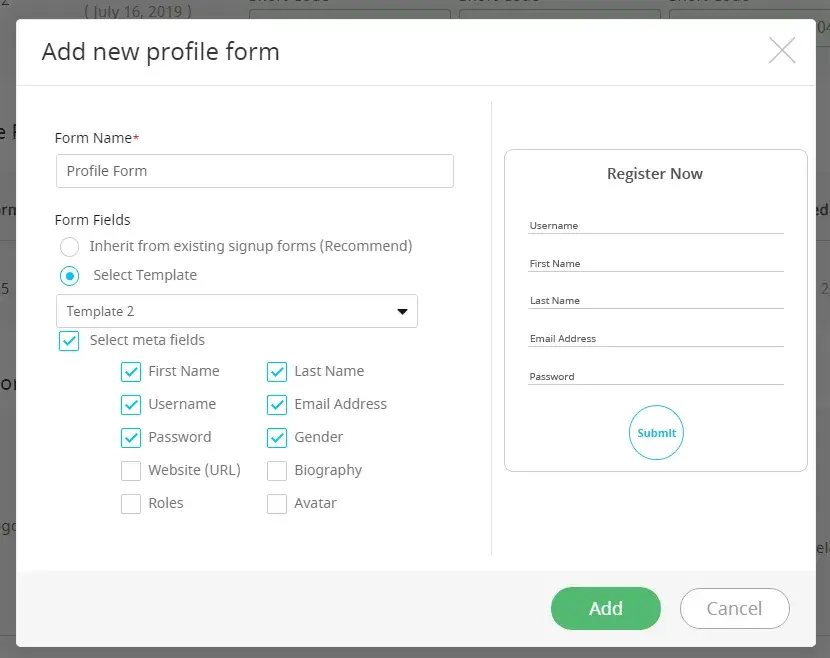Check the Avatar checkbox
Viewport: 830px width, 658px height.
click(x=277, y=504)
